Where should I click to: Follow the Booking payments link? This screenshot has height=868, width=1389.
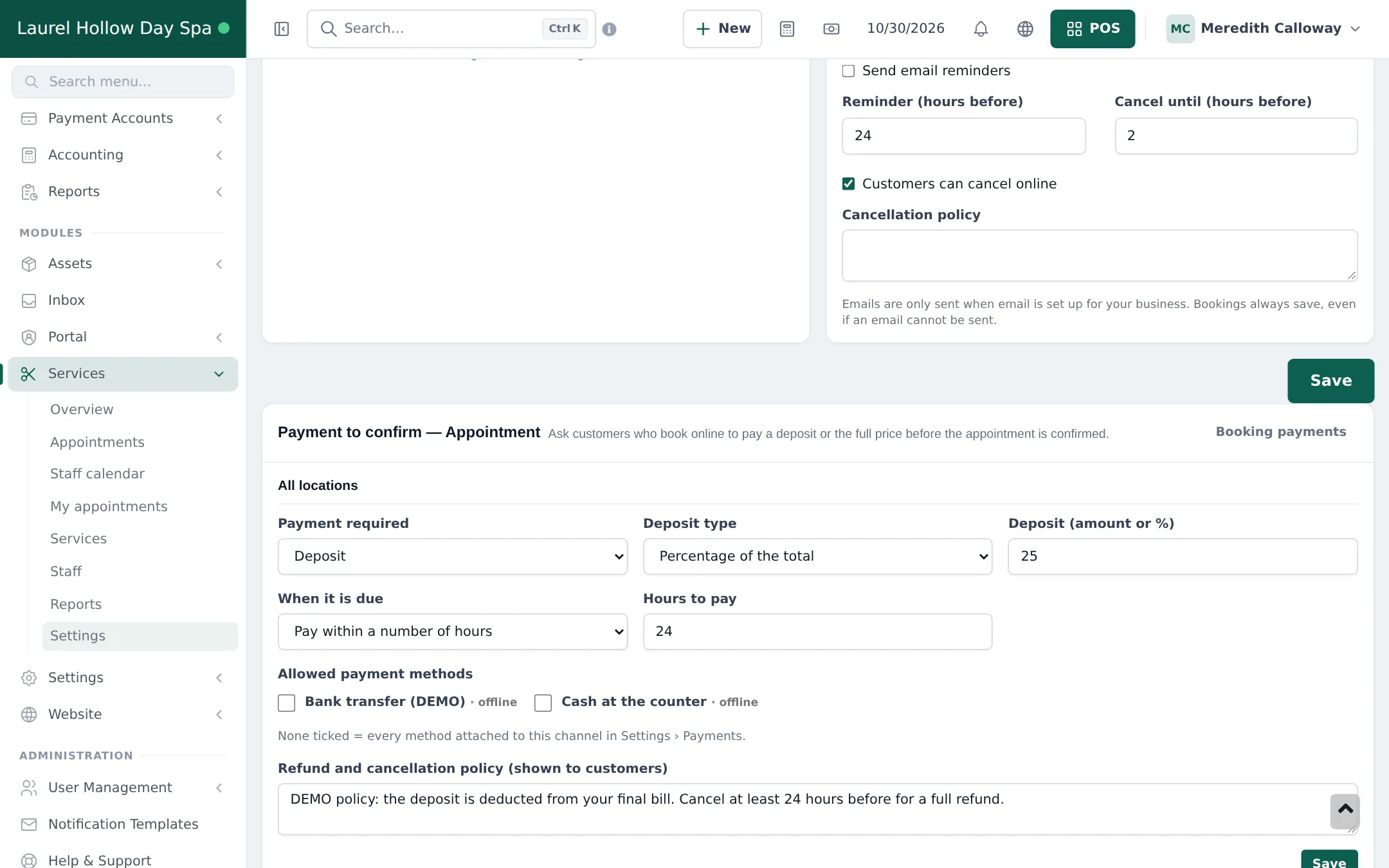1280,431
